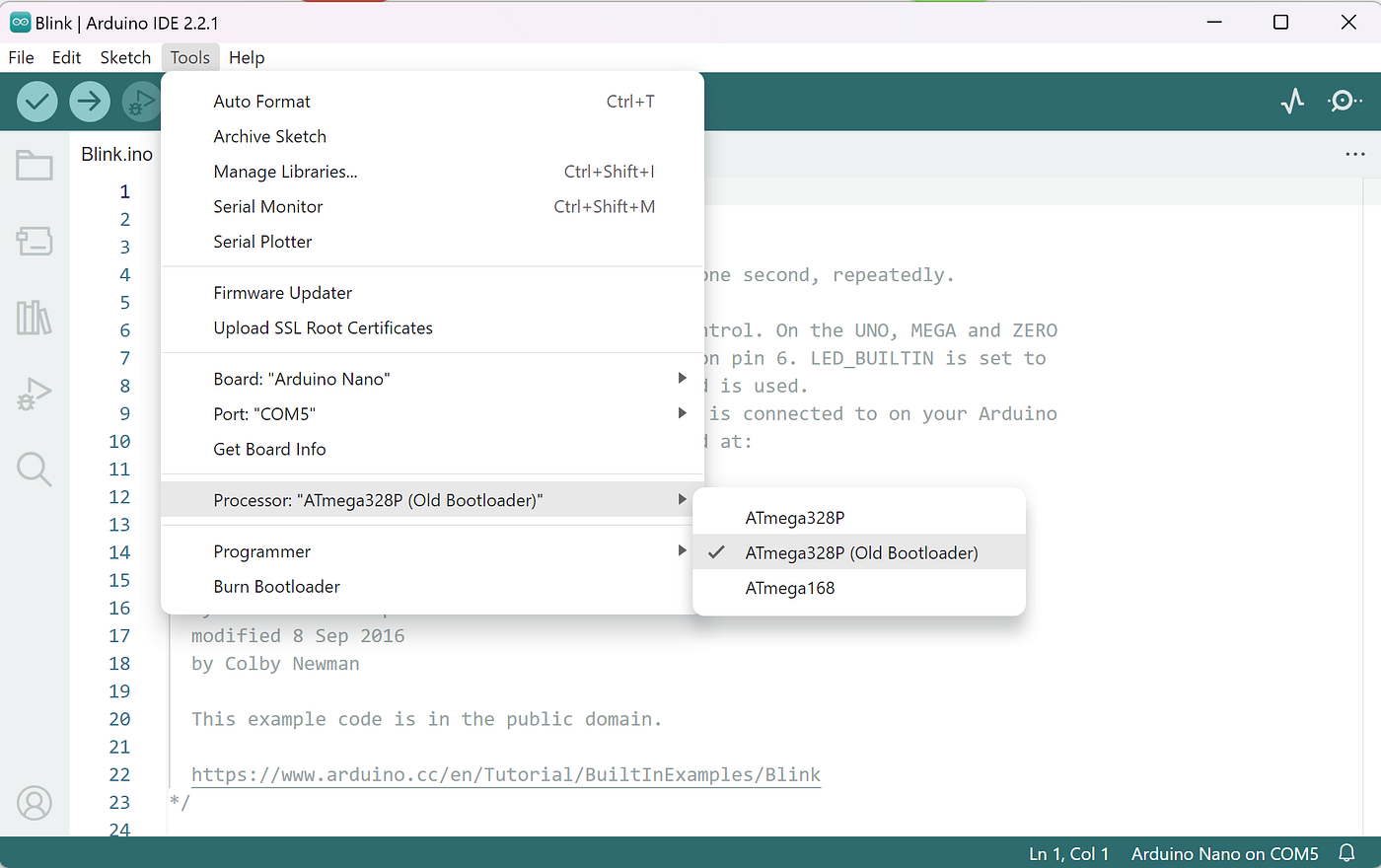
Task: Open the Edit menu
Action: pos(67,57)
